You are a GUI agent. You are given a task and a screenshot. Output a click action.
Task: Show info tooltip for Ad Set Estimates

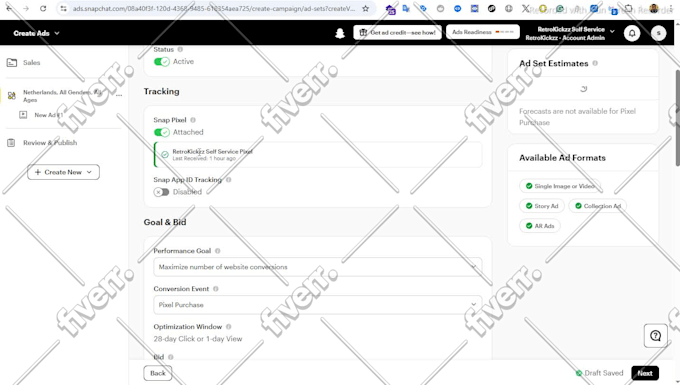point(595,63)
